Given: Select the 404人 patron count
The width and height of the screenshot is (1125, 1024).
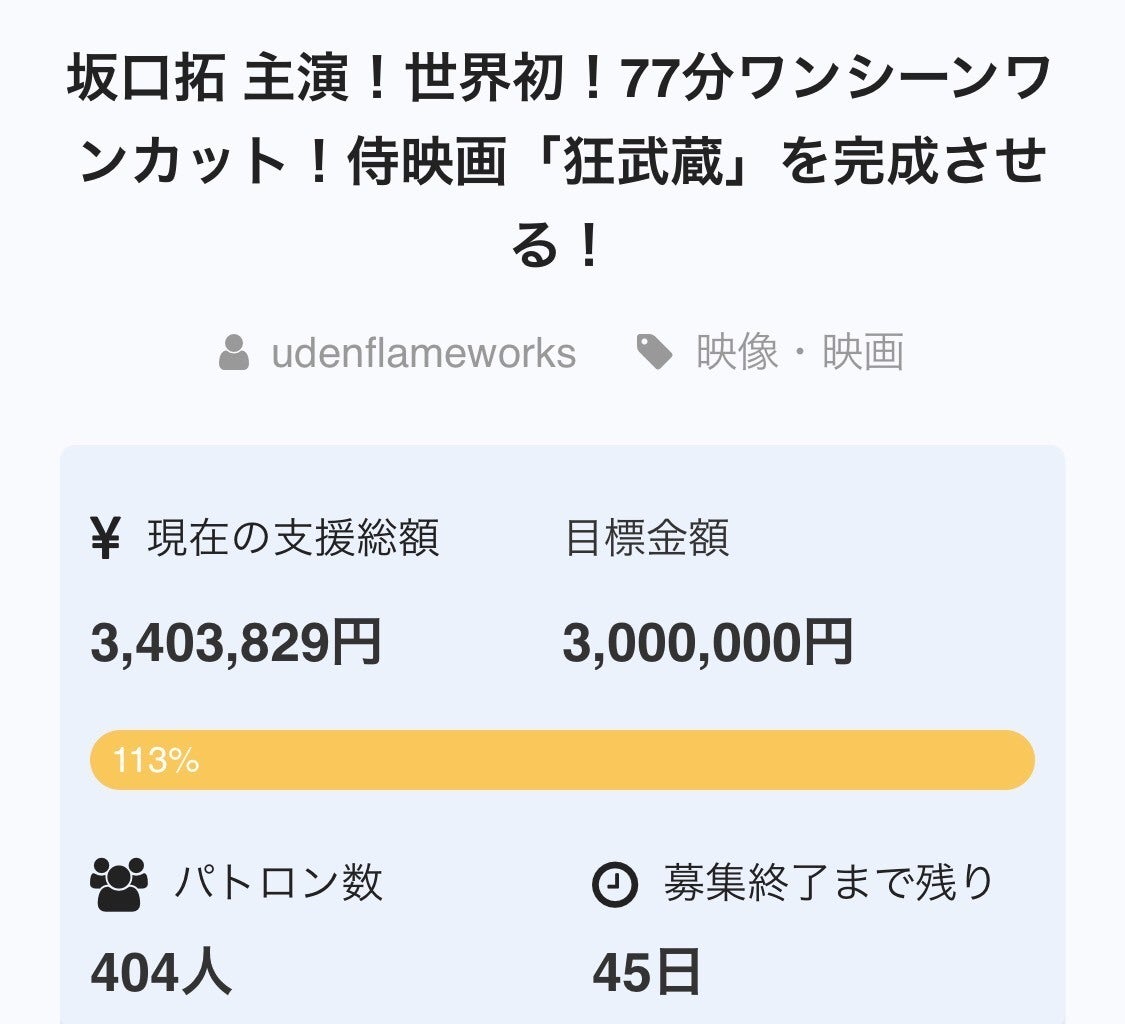Looking at the screenshot, I should pos(161,973).
